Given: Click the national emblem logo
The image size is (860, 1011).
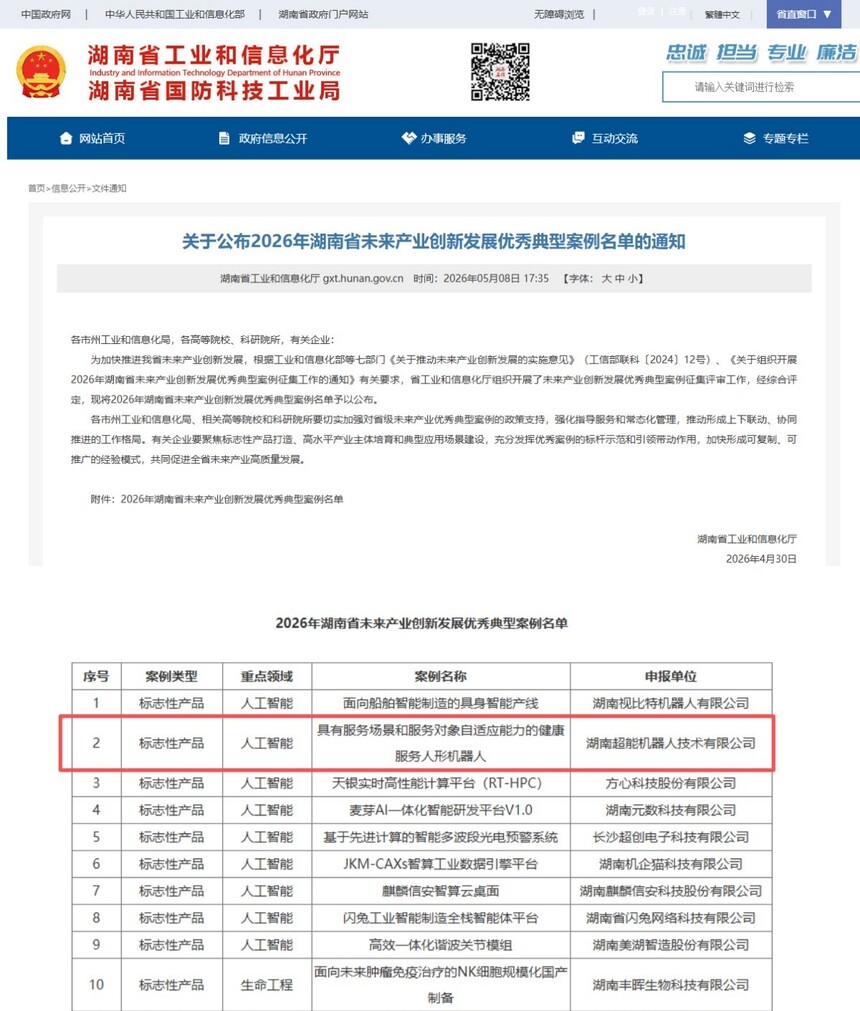Looking at the screenshot, I should click(41, 71).
